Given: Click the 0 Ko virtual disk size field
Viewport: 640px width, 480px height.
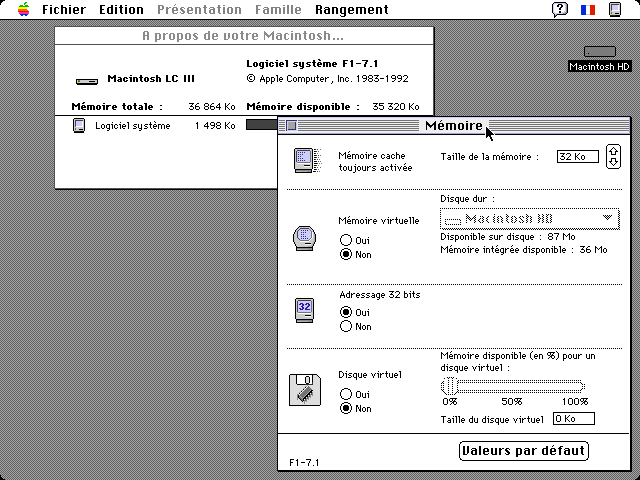Looking at the screenshot, I should click(573, 419).
